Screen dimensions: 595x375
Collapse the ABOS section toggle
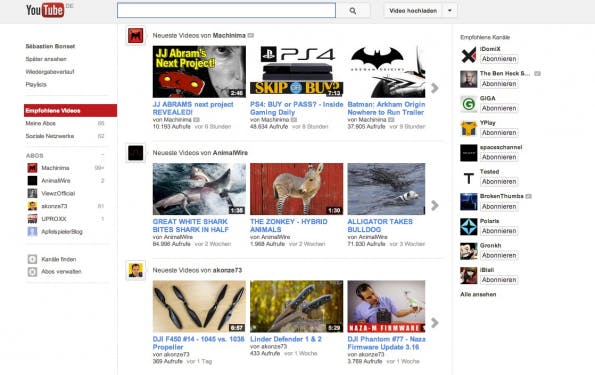click(102, 155)
